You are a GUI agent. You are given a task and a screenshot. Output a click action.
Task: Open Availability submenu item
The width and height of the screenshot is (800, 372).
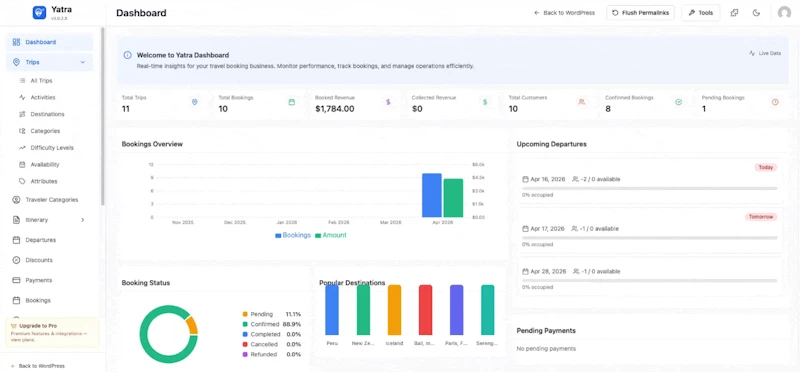pyautogui.click(x=45, y=165)
